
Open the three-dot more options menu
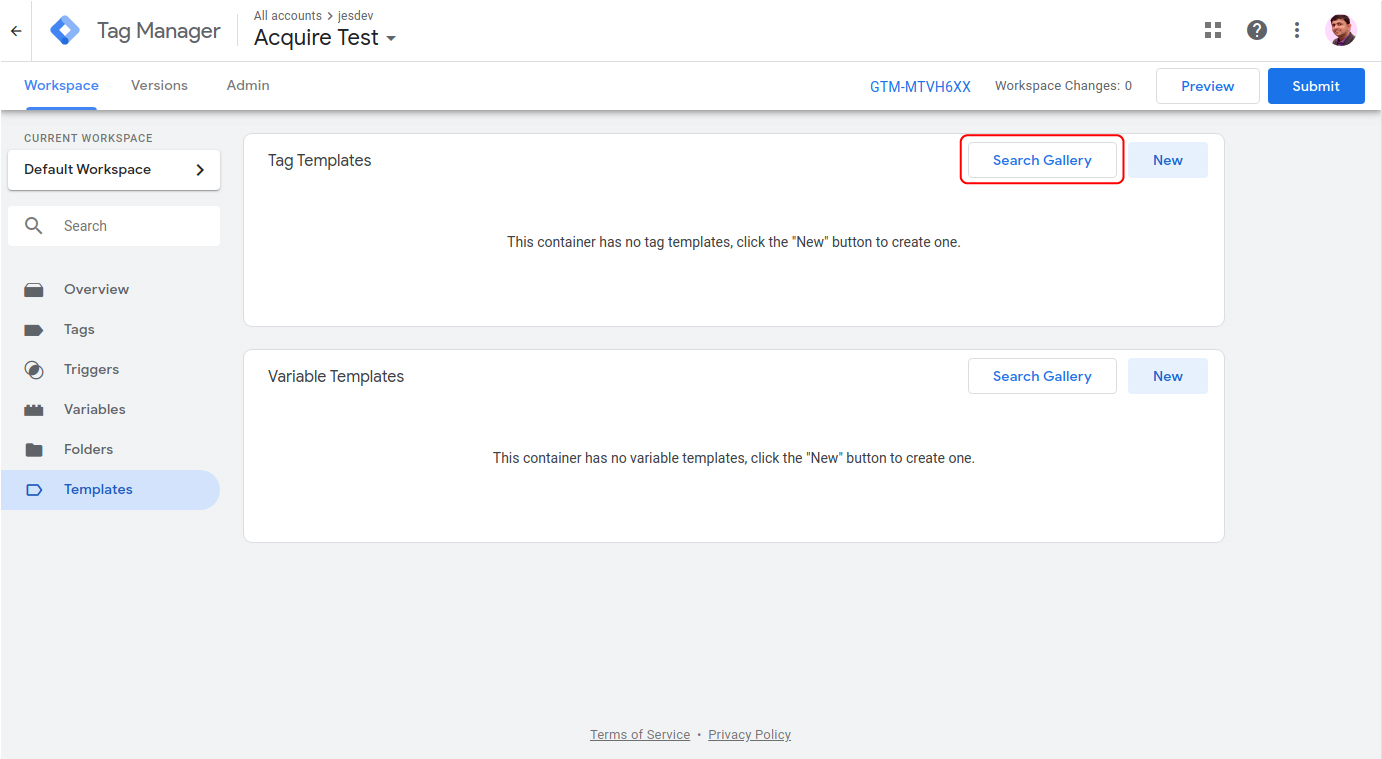point(1297,30)
